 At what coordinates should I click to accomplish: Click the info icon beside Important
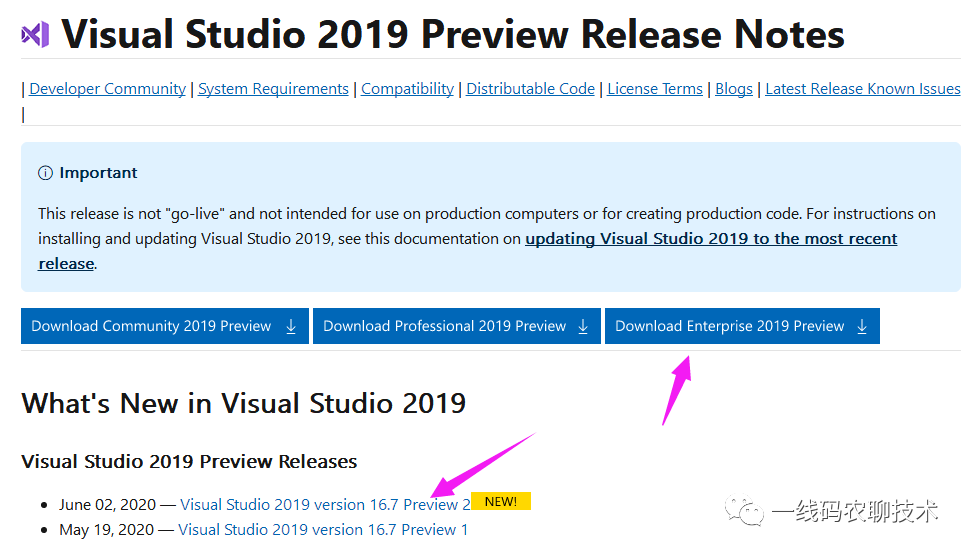[x=45, y=173]
